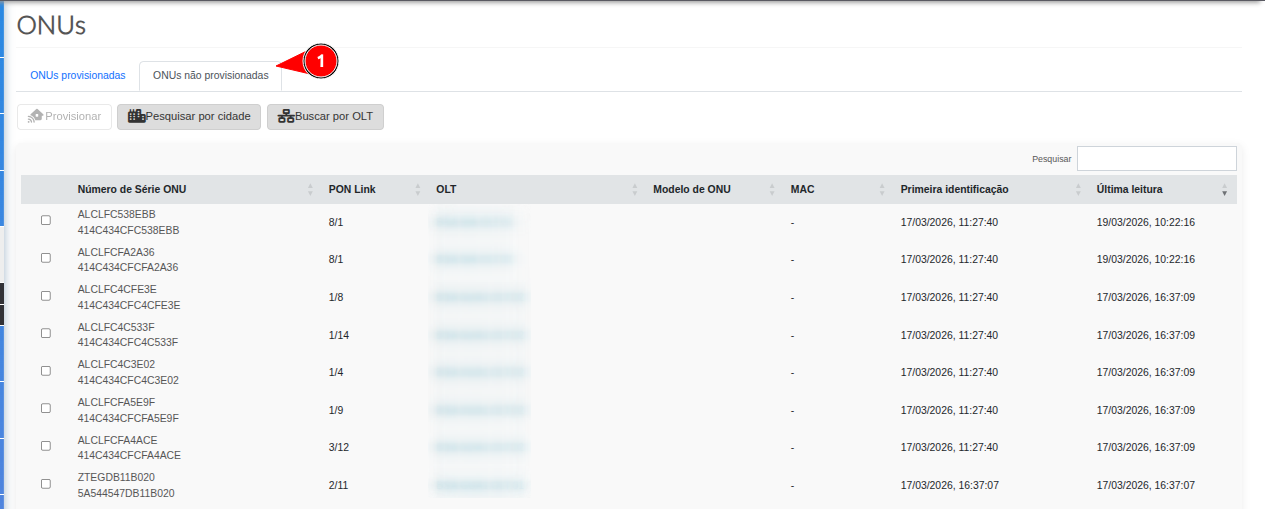The height and width of the screenshot is (509, 1265).
Task: Click serial number ALCLFC538EBB
Action: click(116, 214)
